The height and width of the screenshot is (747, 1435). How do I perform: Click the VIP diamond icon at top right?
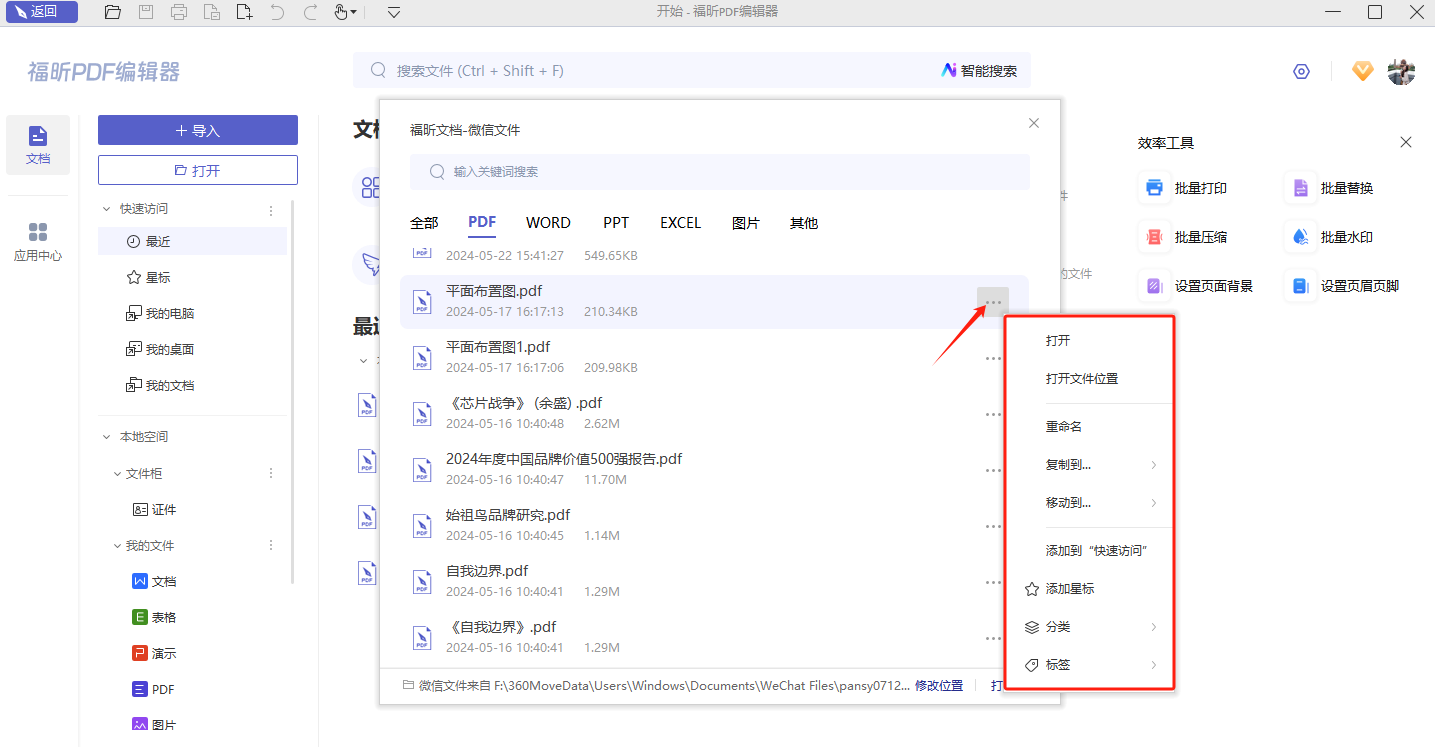[1362, 71]
